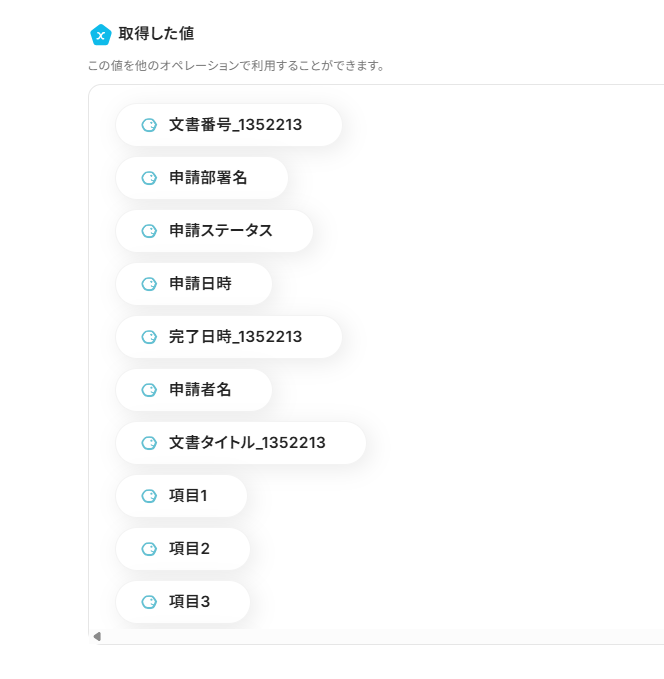Click the icon beside 申請ステータス

tap(149, 231)
